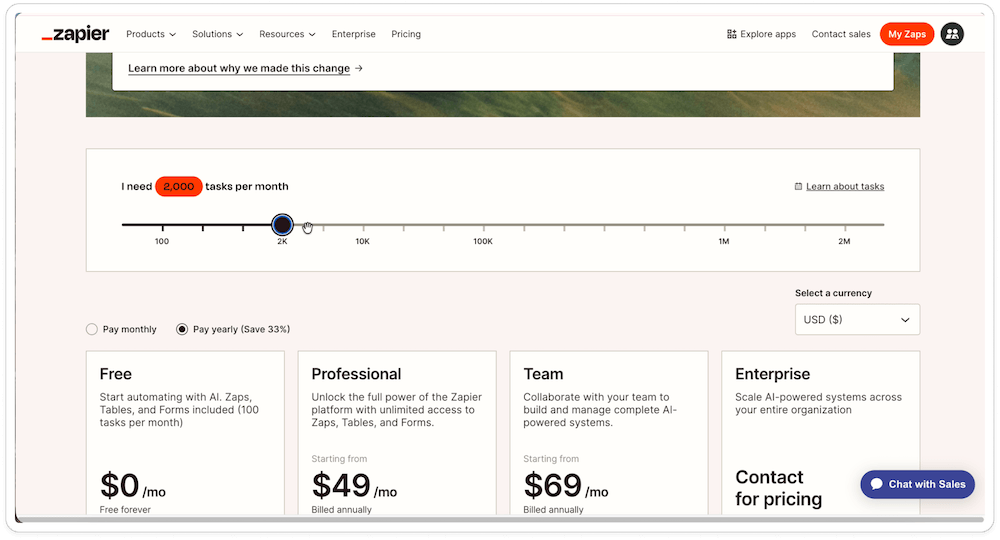Expand the Solutions menu

(x=217, y=34)
